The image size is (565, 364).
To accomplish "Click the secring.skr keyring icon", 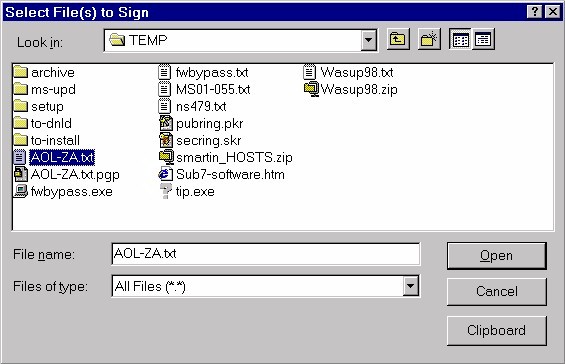I will tap(166, 140).
